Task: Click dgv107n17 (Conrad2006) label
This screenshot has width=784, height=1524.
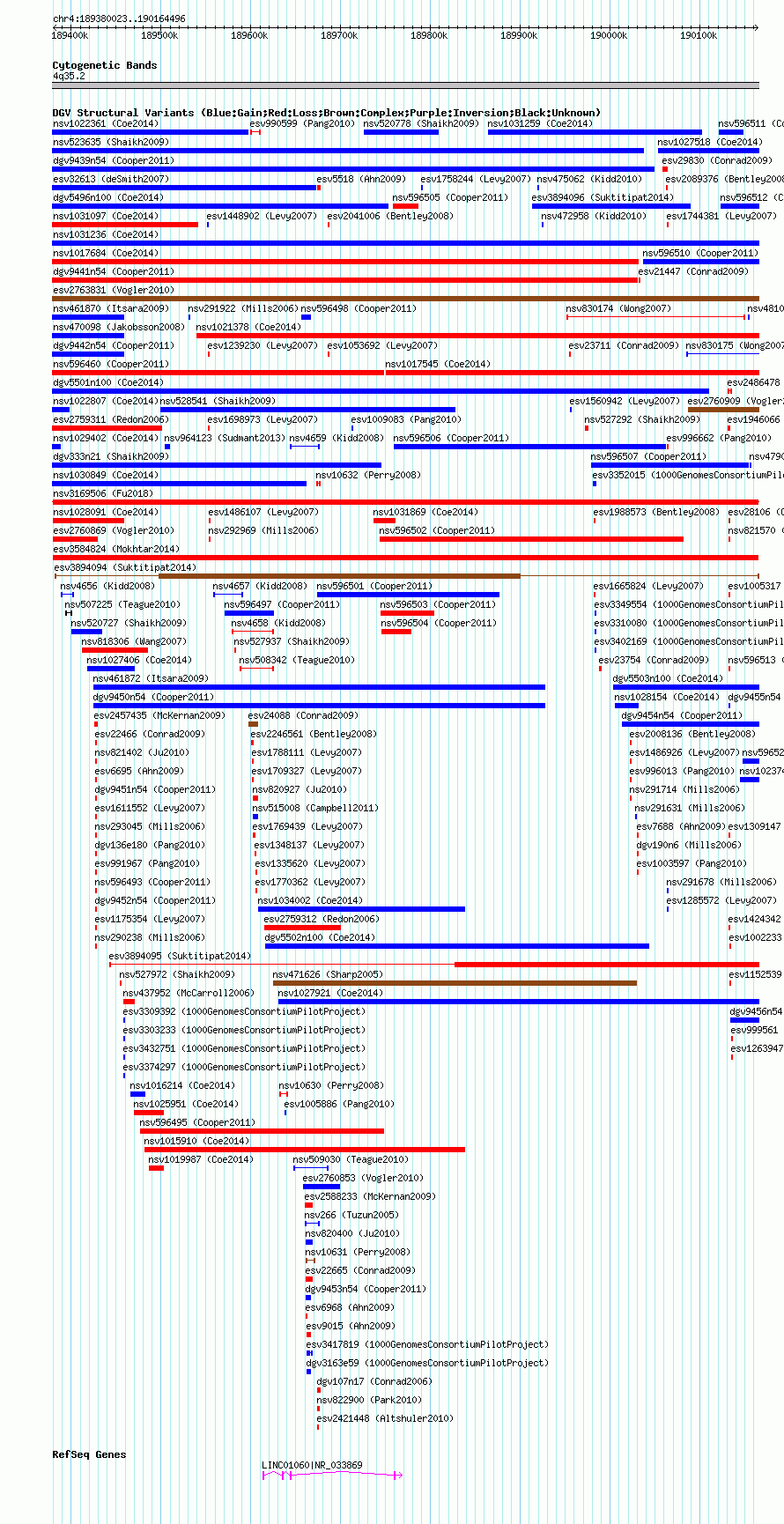Action: [x=374, y=1381]
